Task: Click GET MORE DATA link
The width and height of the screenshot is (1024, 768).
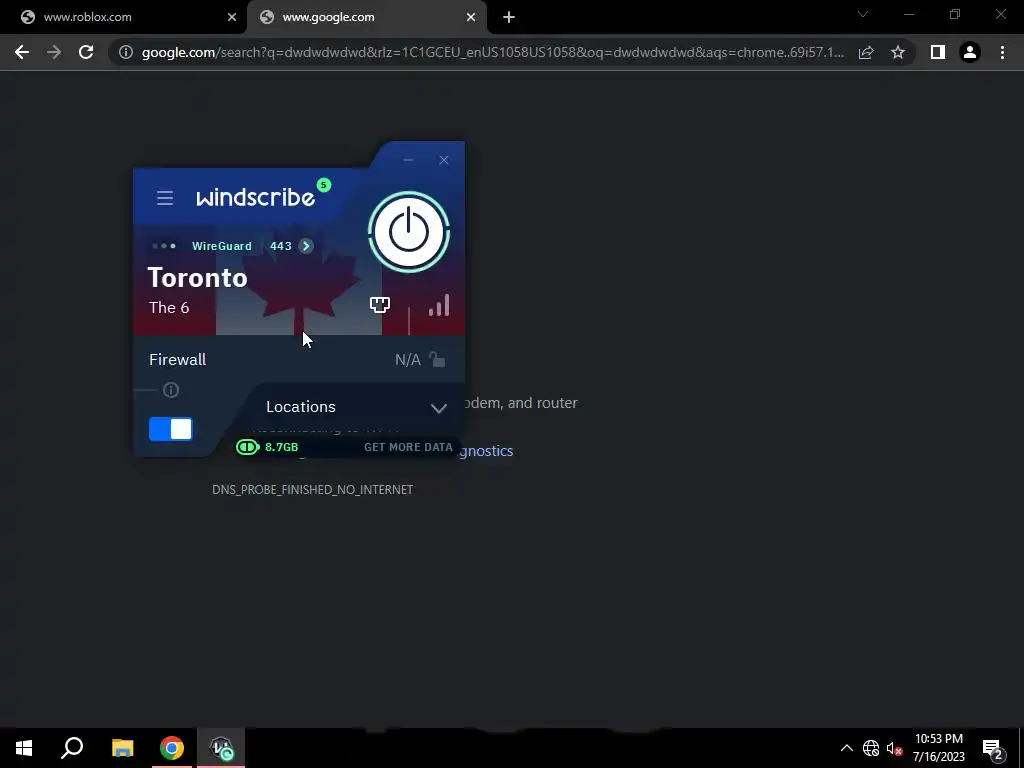Action: click(x=408, y=447)
